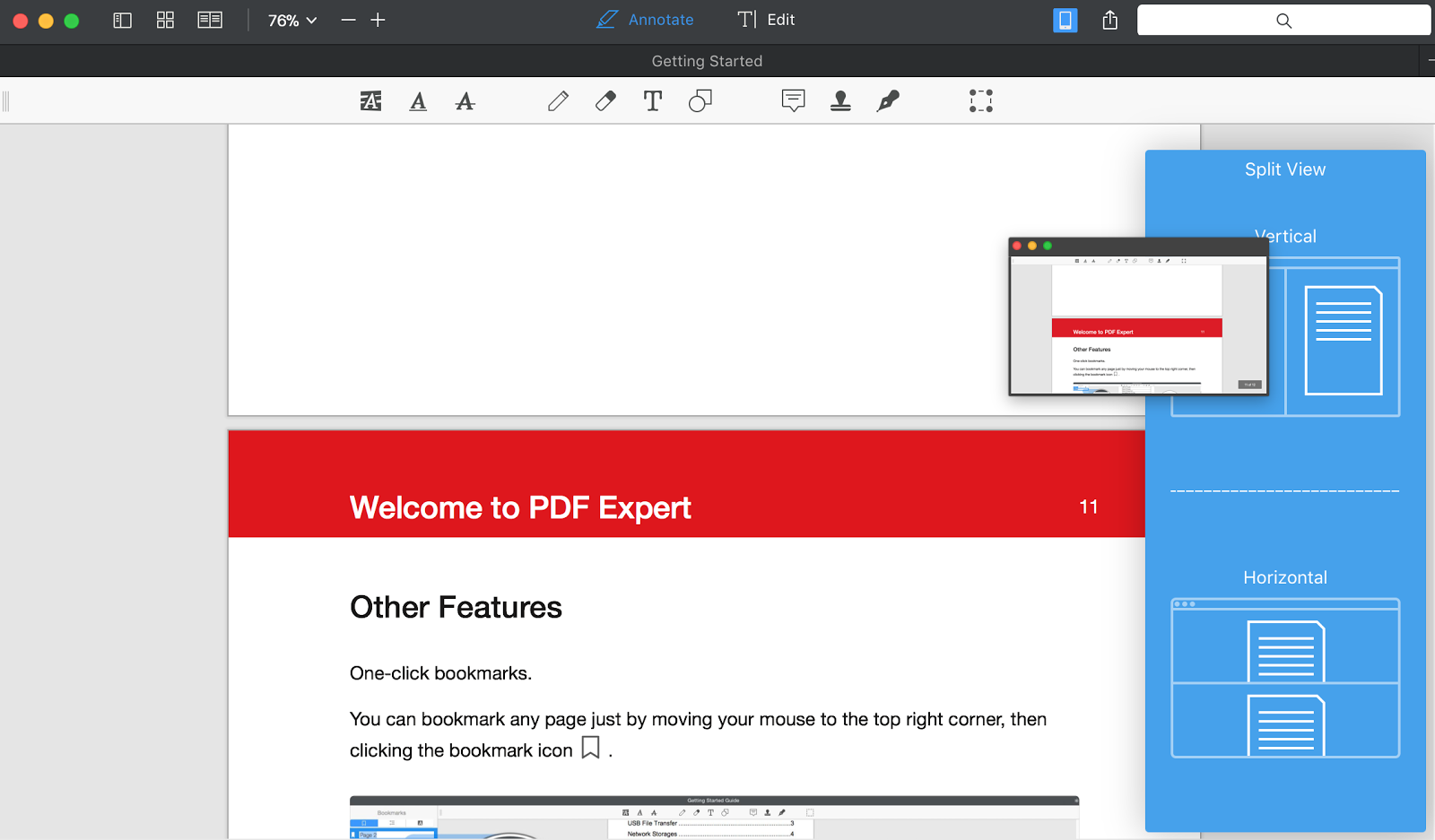Choose the Horizontal split view layout
This screenshot has height=840, width=1435.
(x=1285, y=678)
